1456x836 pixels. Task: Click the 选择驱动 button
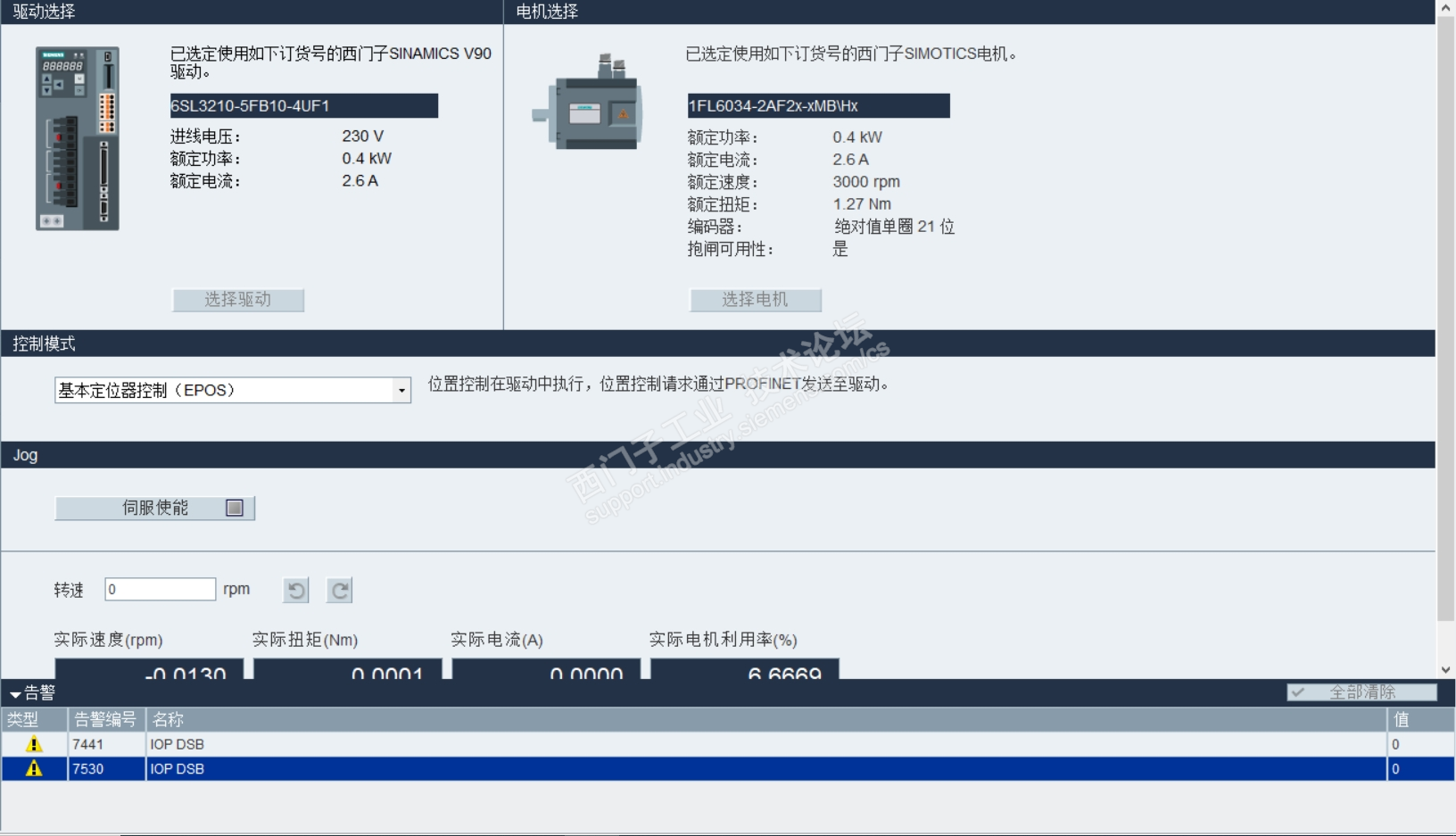tap(238, 300)
